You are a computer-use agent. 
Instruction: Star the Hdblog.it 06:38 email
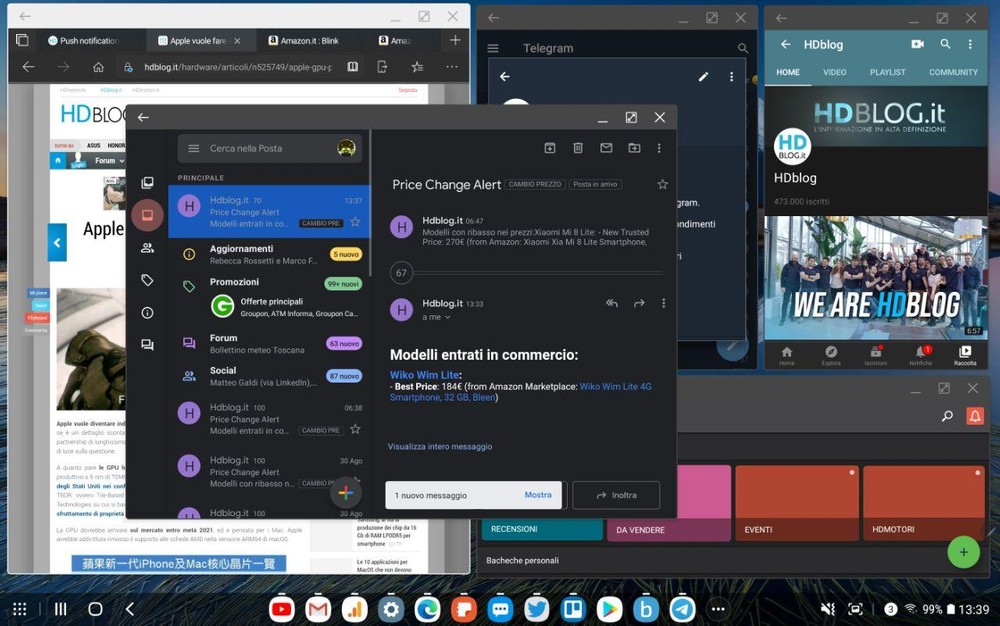355,429
